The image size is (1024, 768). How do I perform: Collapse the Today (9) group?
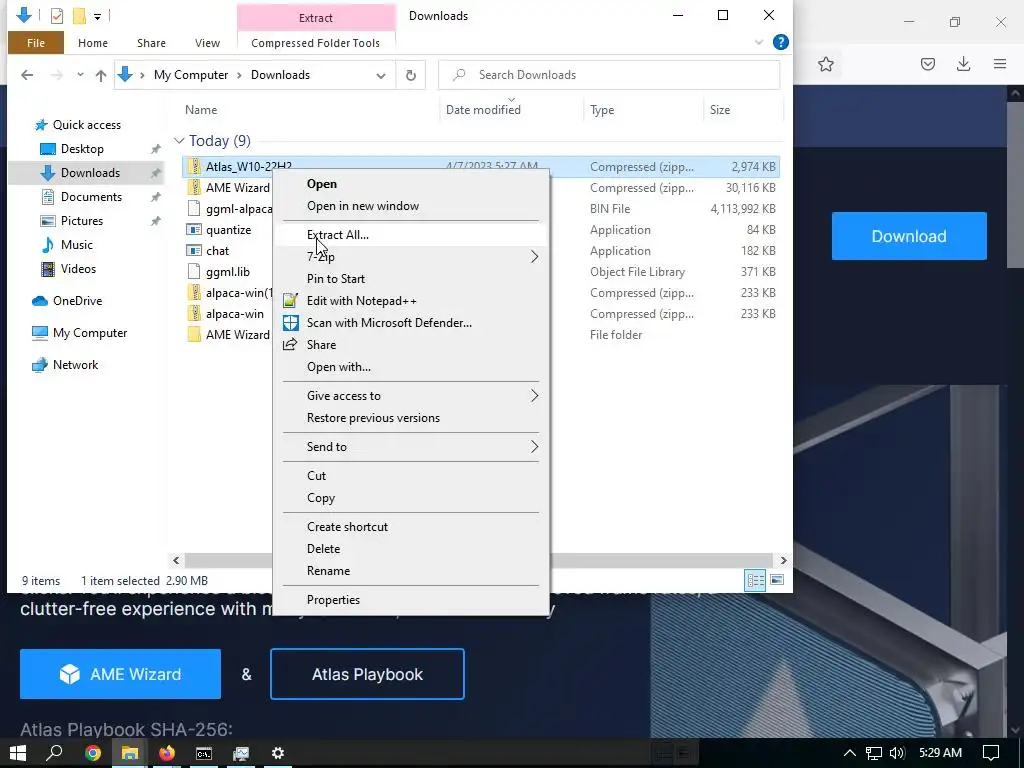click(x=179, y=141)
